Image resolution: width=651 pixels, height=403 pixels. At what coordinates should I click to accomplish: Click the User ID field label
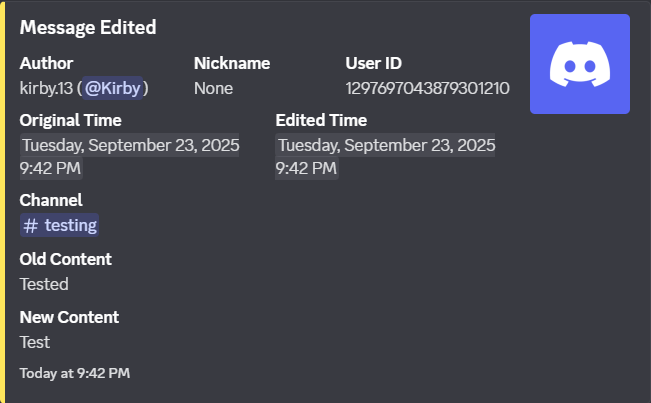[373, 63]
